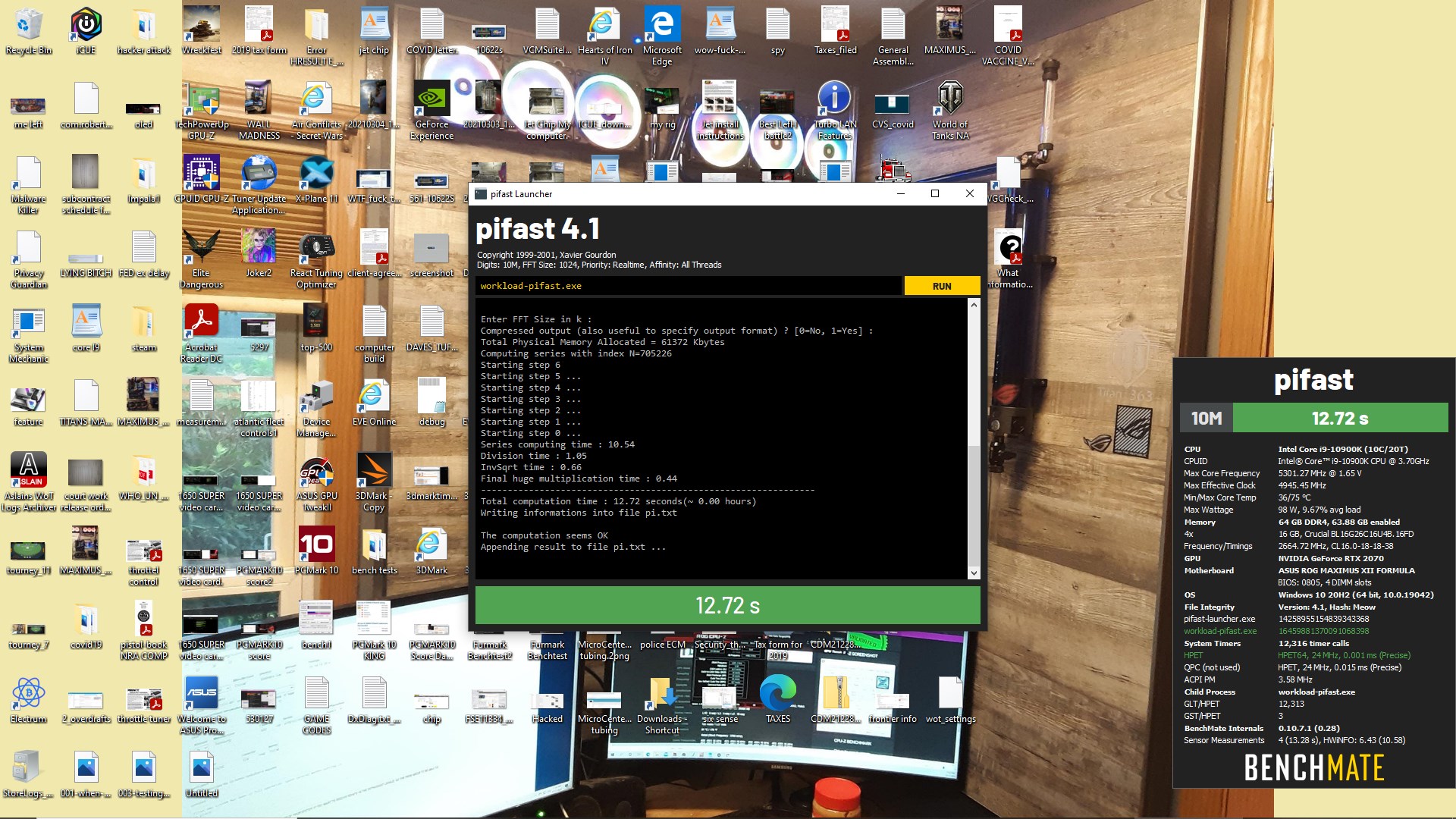Open the EVE Online shortcut
This screenshot has height=819, width=1456.
click(x=374, y=403)
